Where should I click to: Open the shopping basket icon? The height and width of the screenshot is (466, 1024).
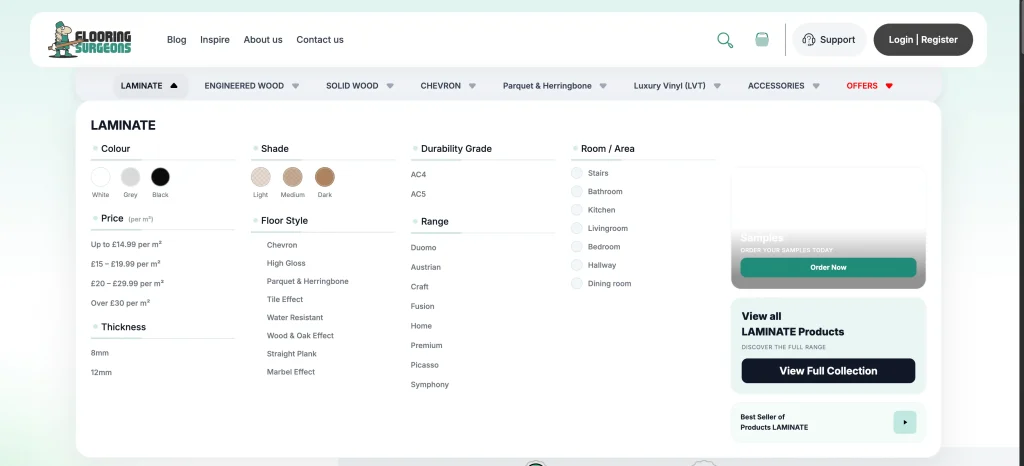tap(761, 39)
